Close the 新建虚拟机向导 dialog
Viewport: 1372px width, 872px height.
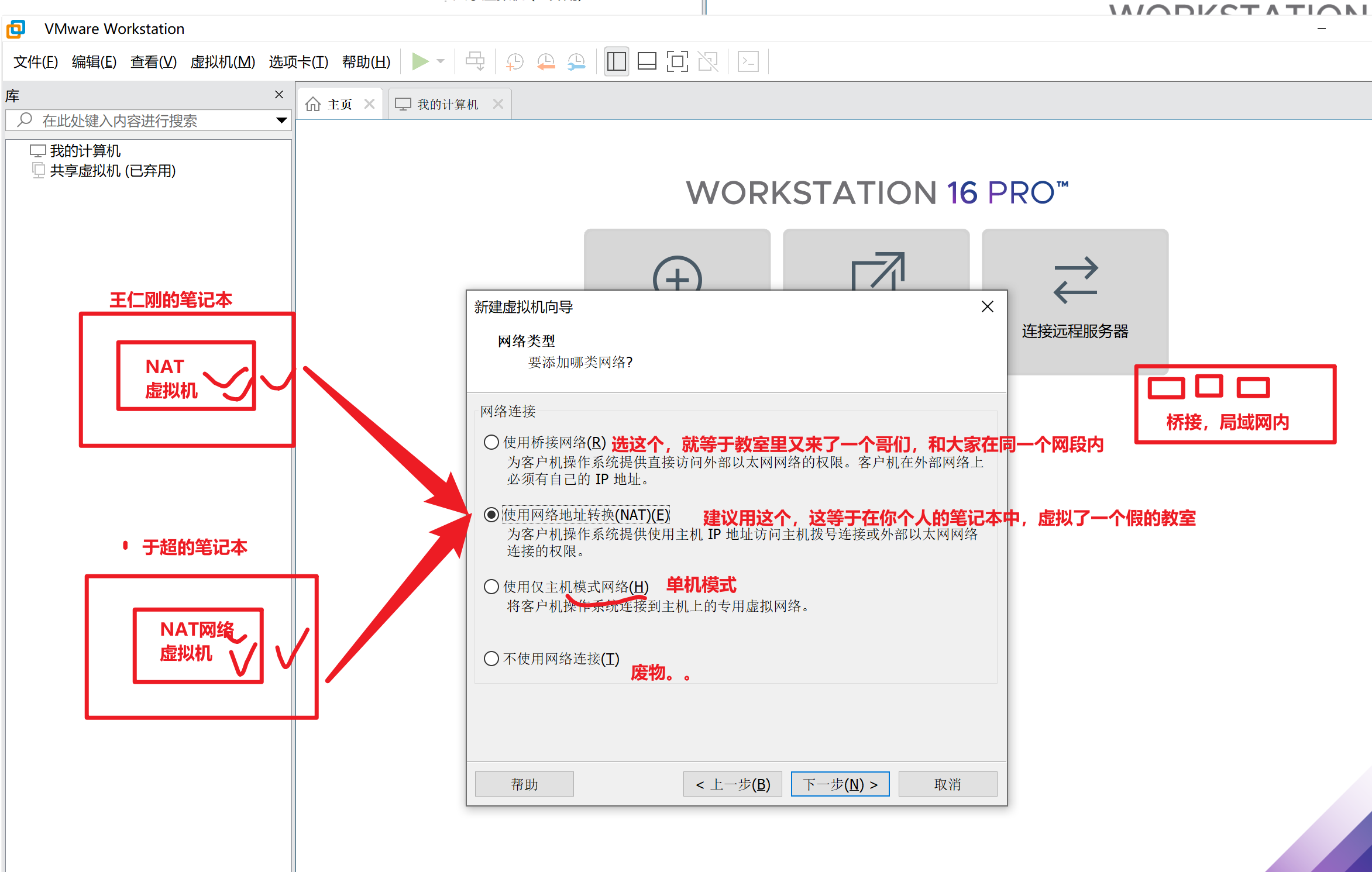coord(988,306)
